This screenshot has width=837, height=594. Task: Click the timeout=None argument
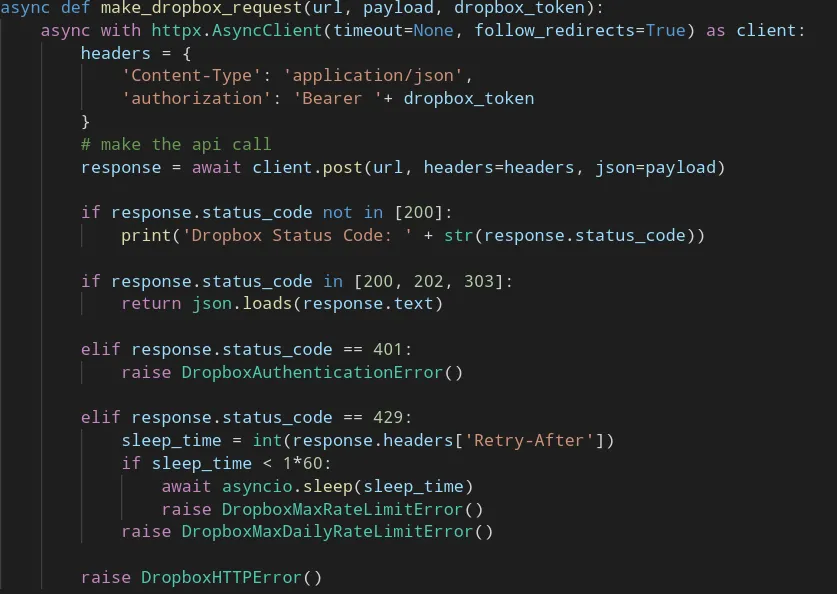coord(393,30)
